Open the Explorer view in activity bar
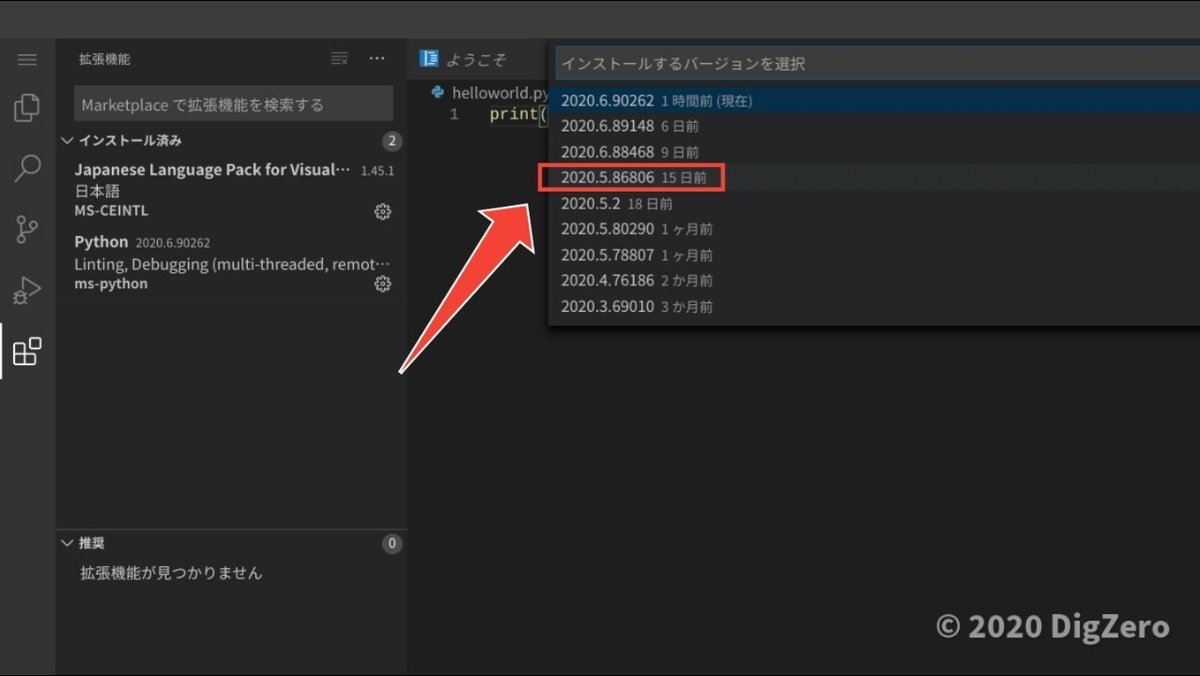 (x=27, y=107)
